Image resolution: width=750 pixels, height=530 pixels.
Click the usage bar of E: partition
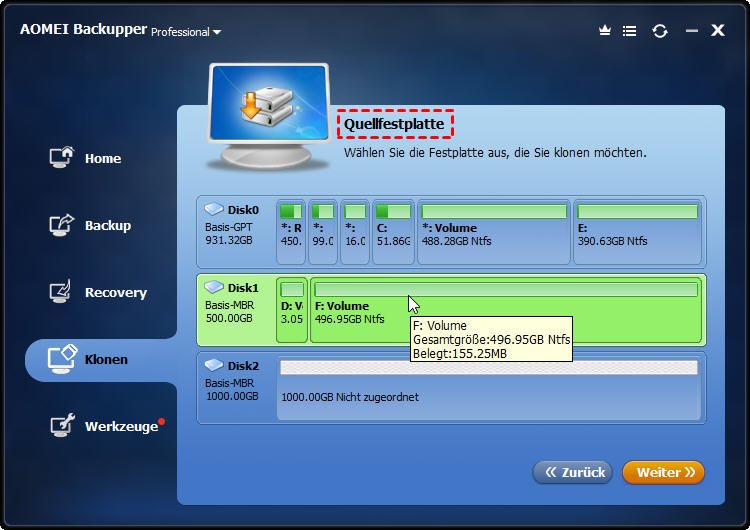coord(638,211)
